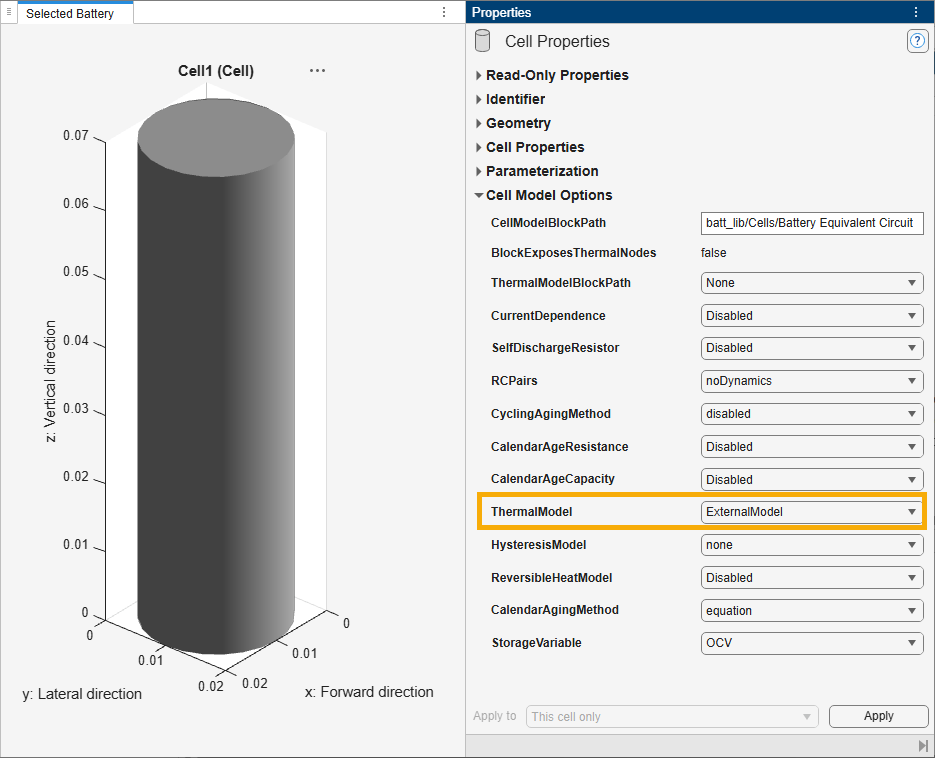Screen dimensions: 935x758
Task: Expand the Cell Properties section
Action: tap(478, 147)
